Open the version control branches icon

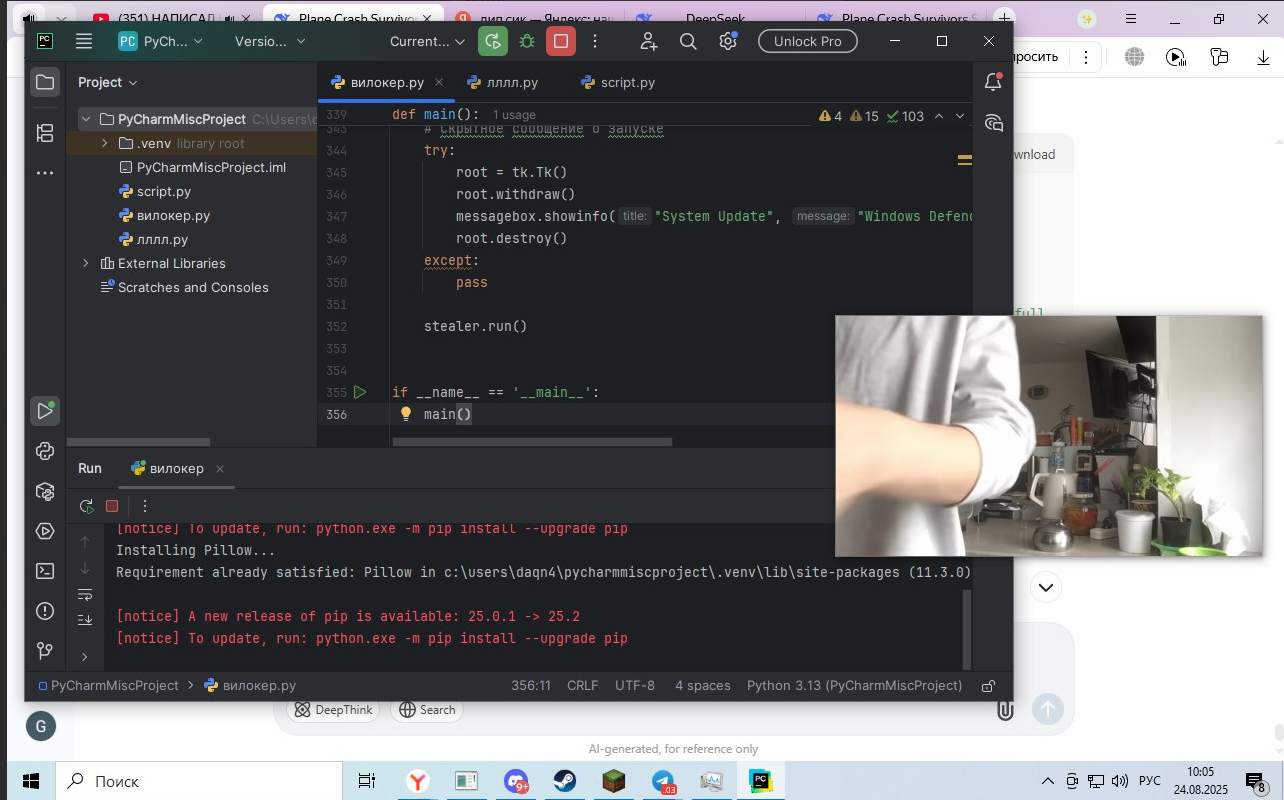click(x=44, y=651)
